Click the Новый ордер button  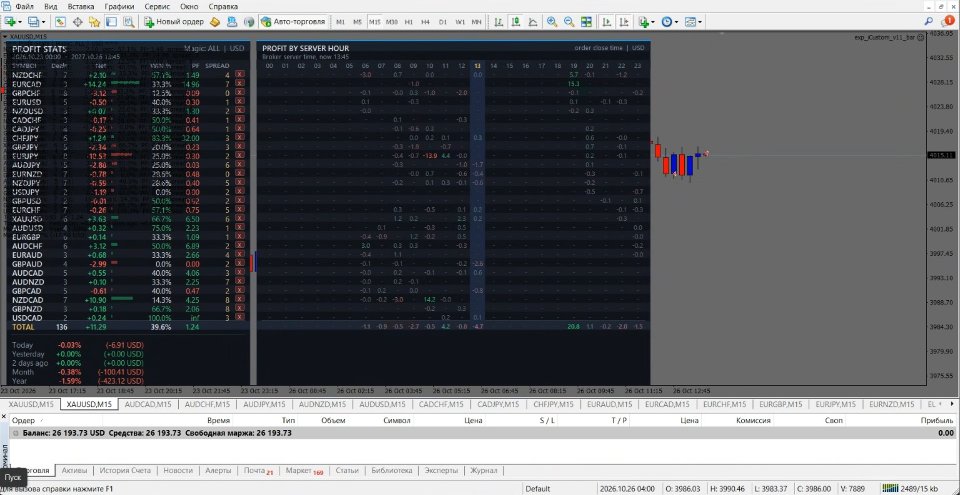(174, 21)
